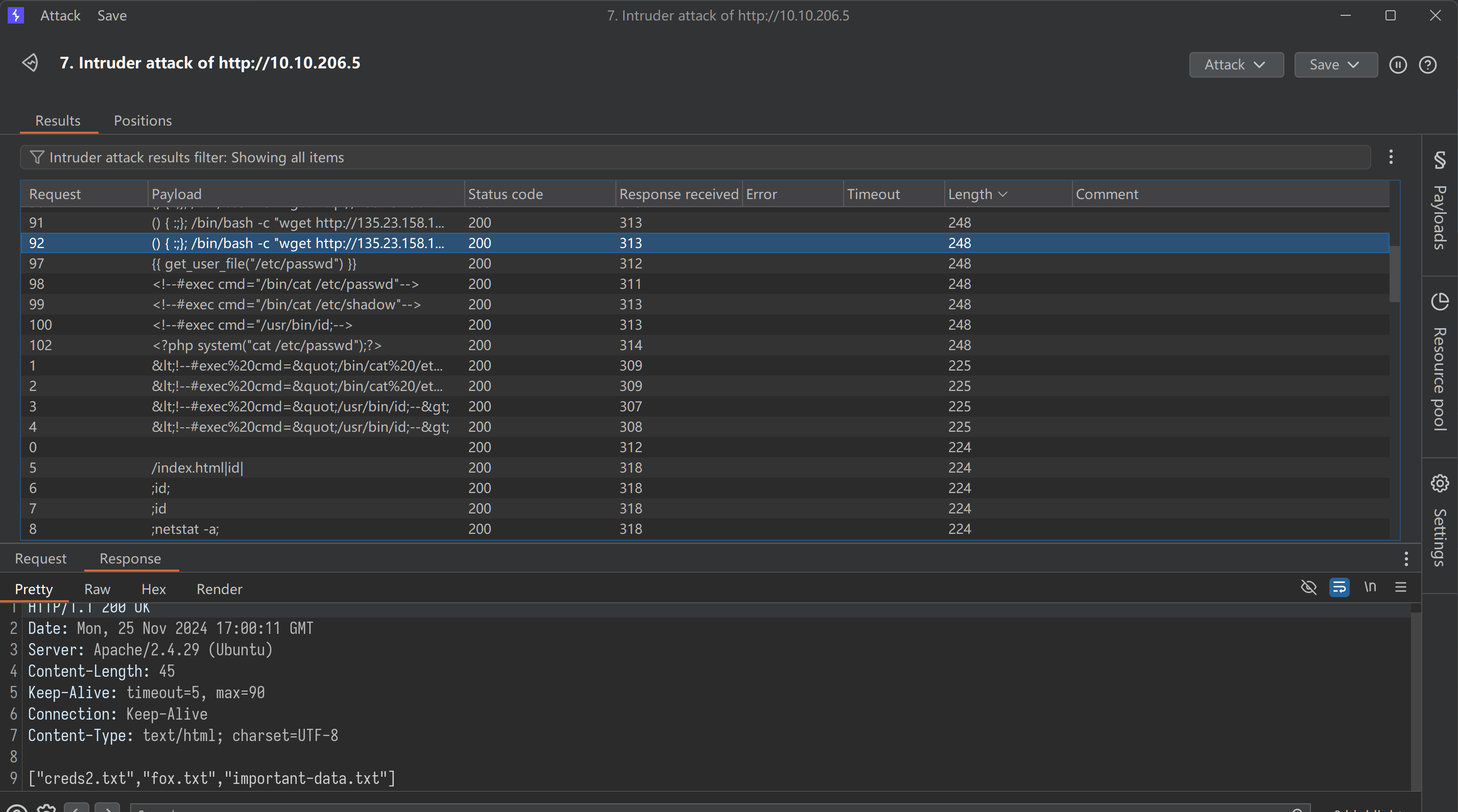Viewport: 1458px width, 812px height.
Task: Click the results table vertical scrollbar
Action: (1394, 274)
